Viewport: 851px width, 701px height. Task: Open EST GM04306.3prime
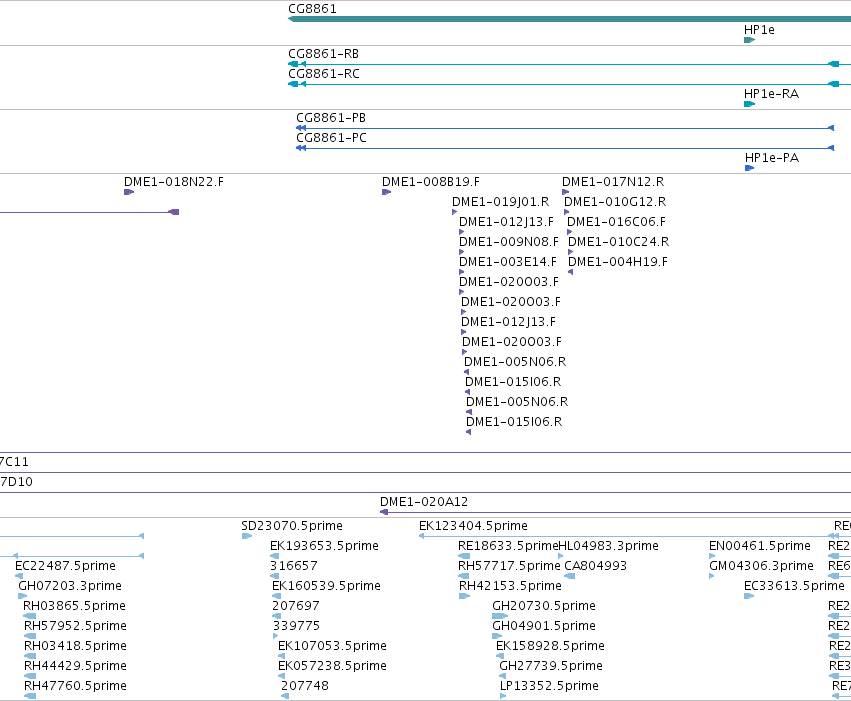(712, 576)
